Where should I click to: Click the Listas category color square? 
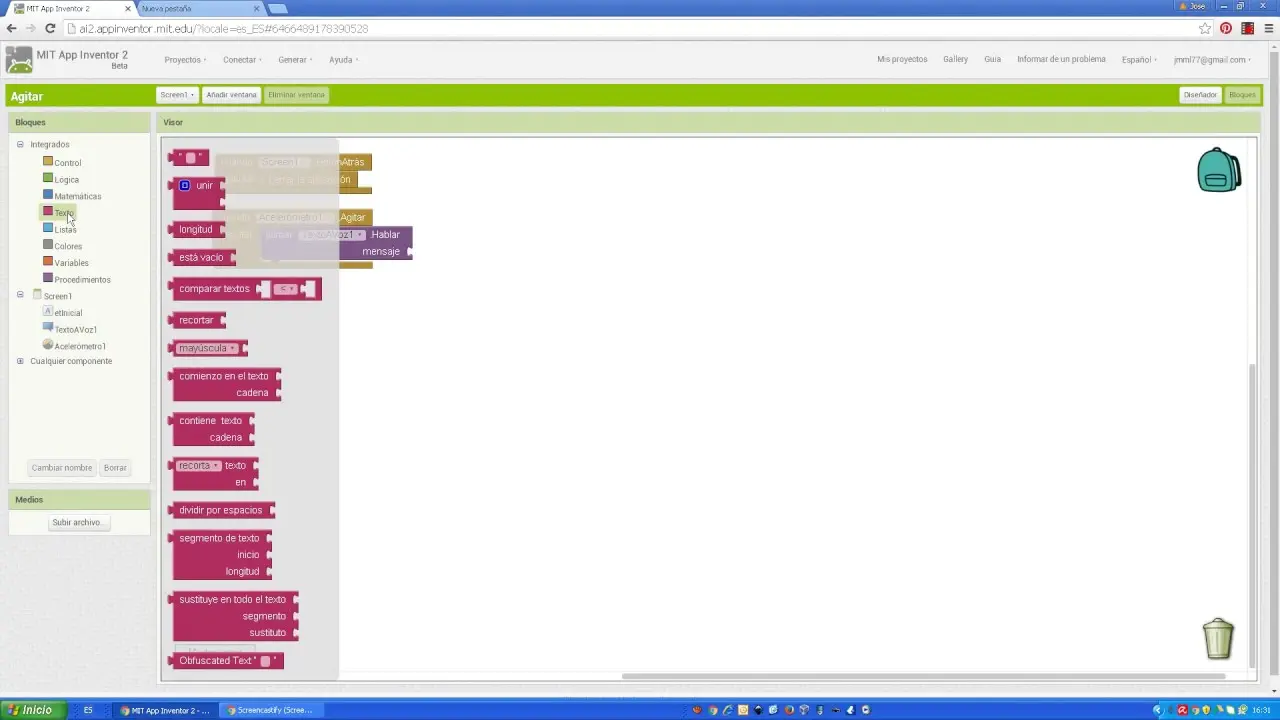(48, 228)
